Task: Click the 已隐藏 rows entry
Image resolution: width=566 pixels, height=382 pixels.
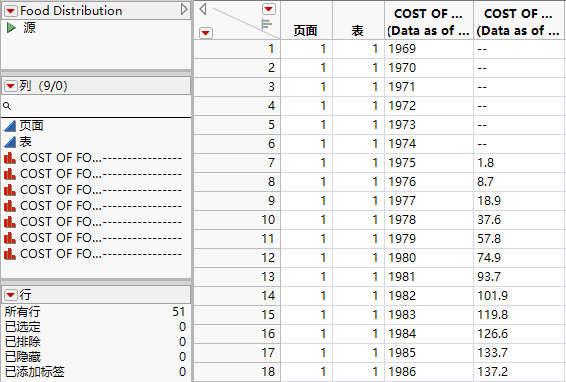Action: click(x=22, y=357)
